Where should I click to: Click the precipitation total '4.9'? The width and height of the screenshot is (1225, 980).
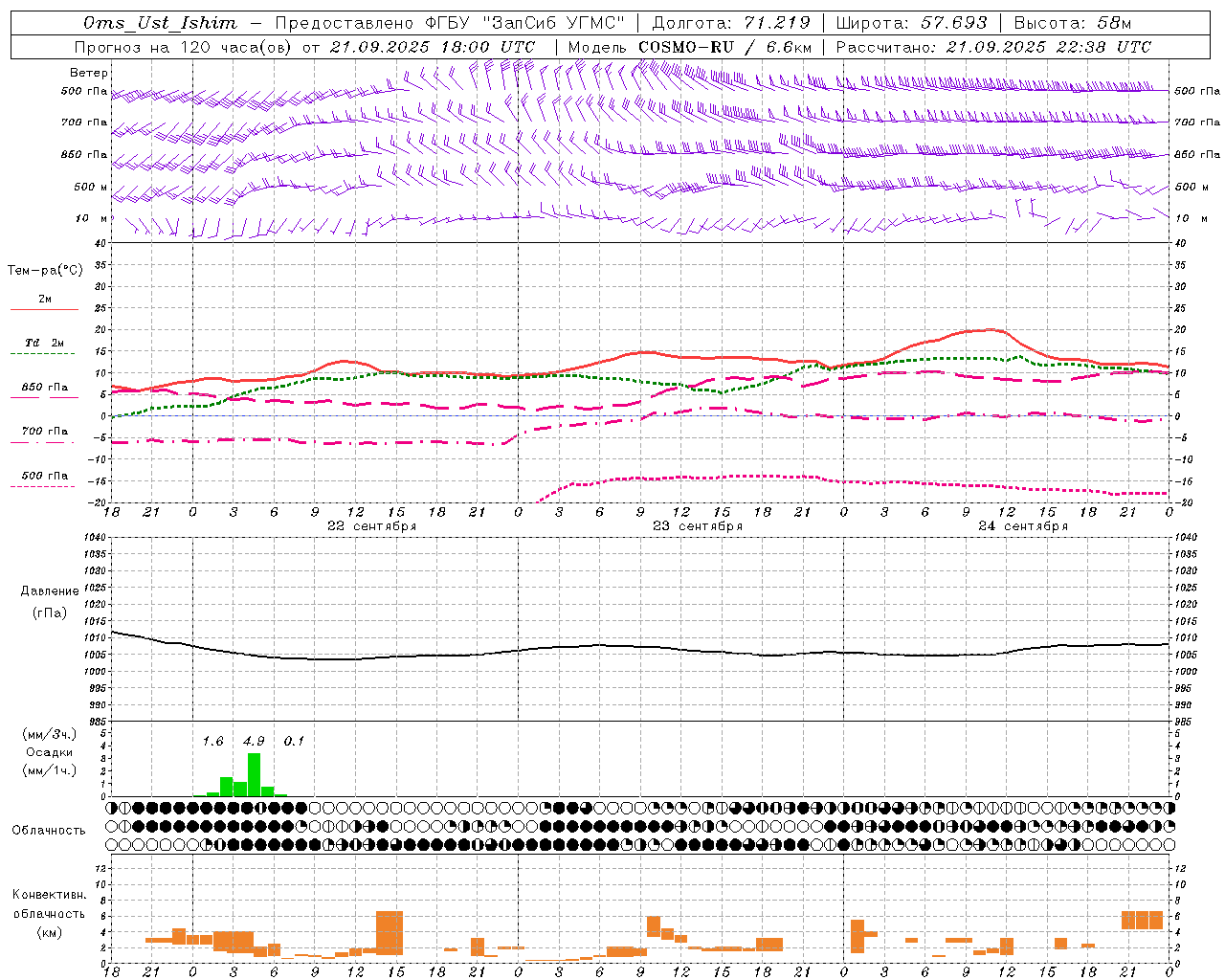coord(254,742)
